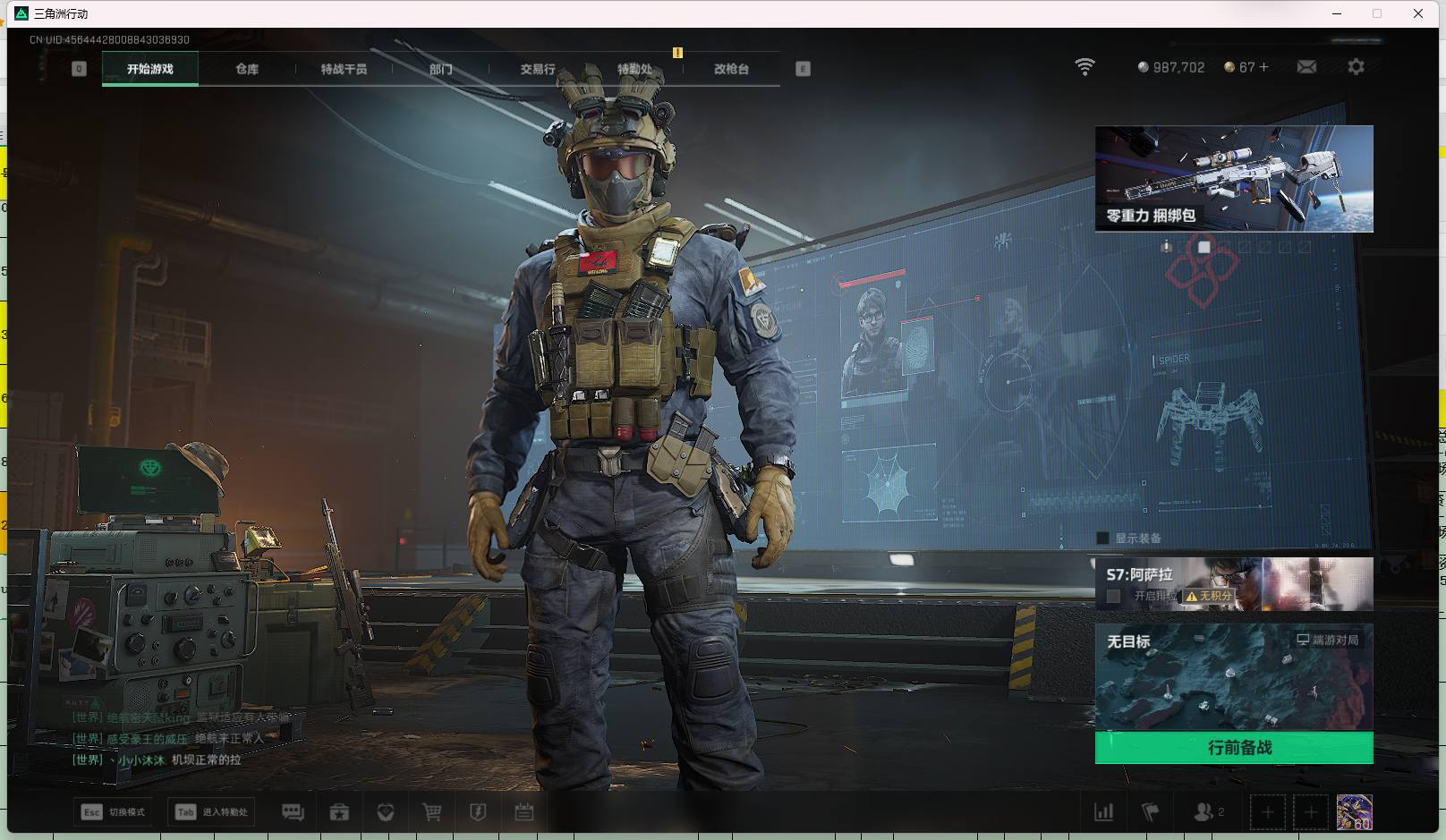Click the banner info indicator icon
The width and height of the screenshot is (1446, 840).
click(1166, 246)
